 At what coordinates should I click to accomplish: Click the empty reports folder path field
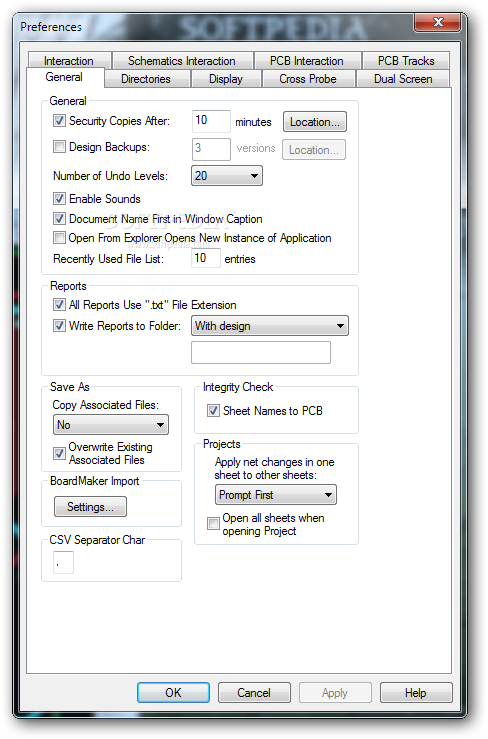261,353
